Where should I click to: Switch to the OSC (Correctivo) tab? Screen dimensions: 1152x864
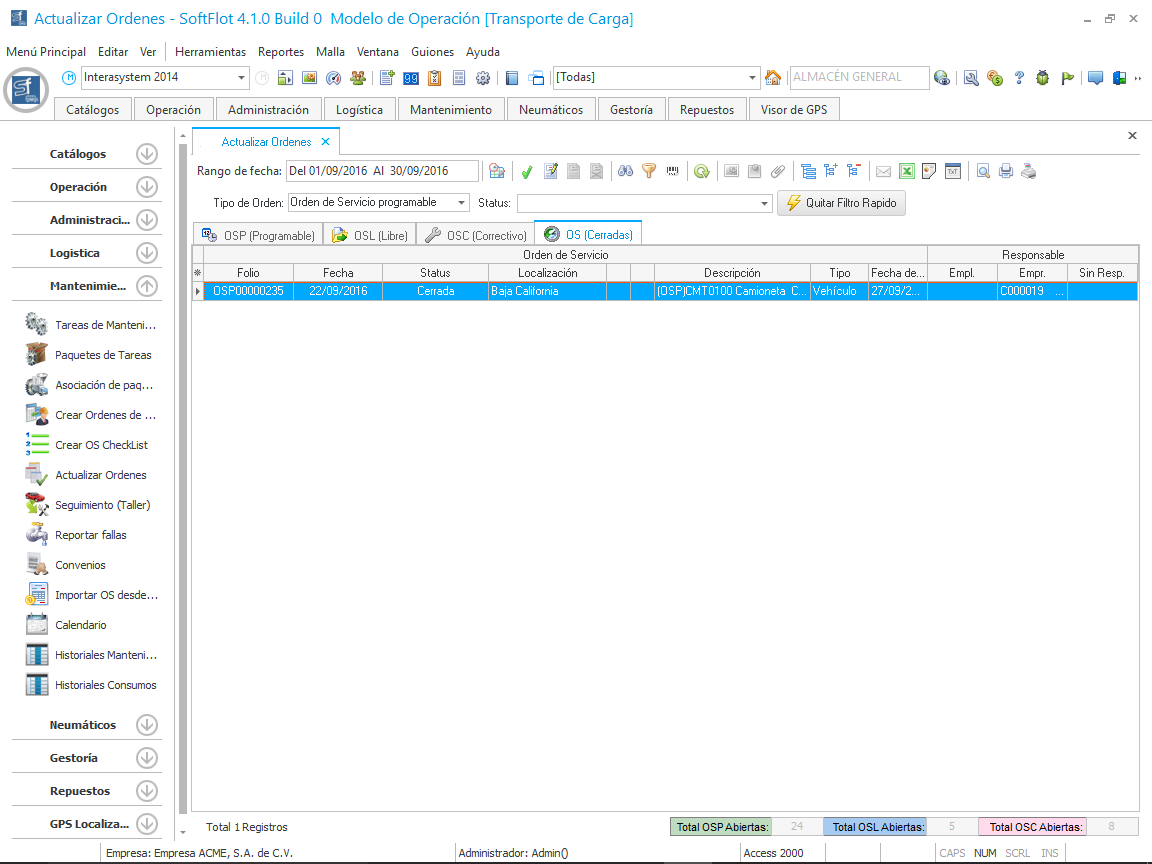coord(475,235)
